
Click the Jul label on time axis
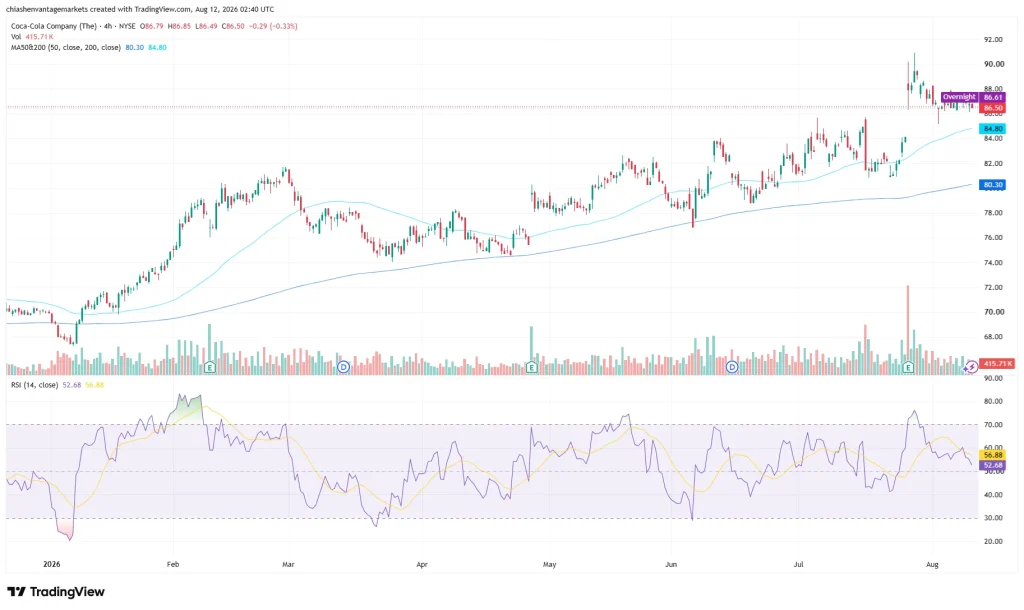click(798, 564)
